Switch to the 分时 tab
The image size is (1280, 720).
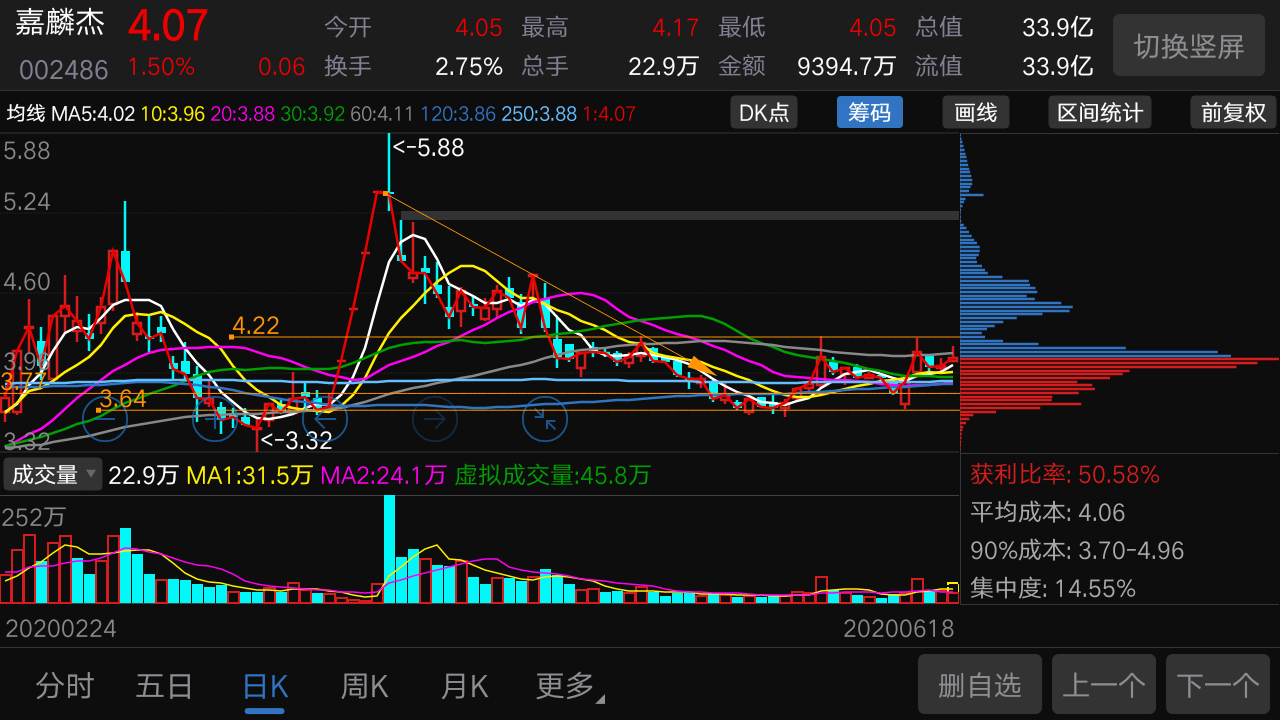[x=65, y=686]
